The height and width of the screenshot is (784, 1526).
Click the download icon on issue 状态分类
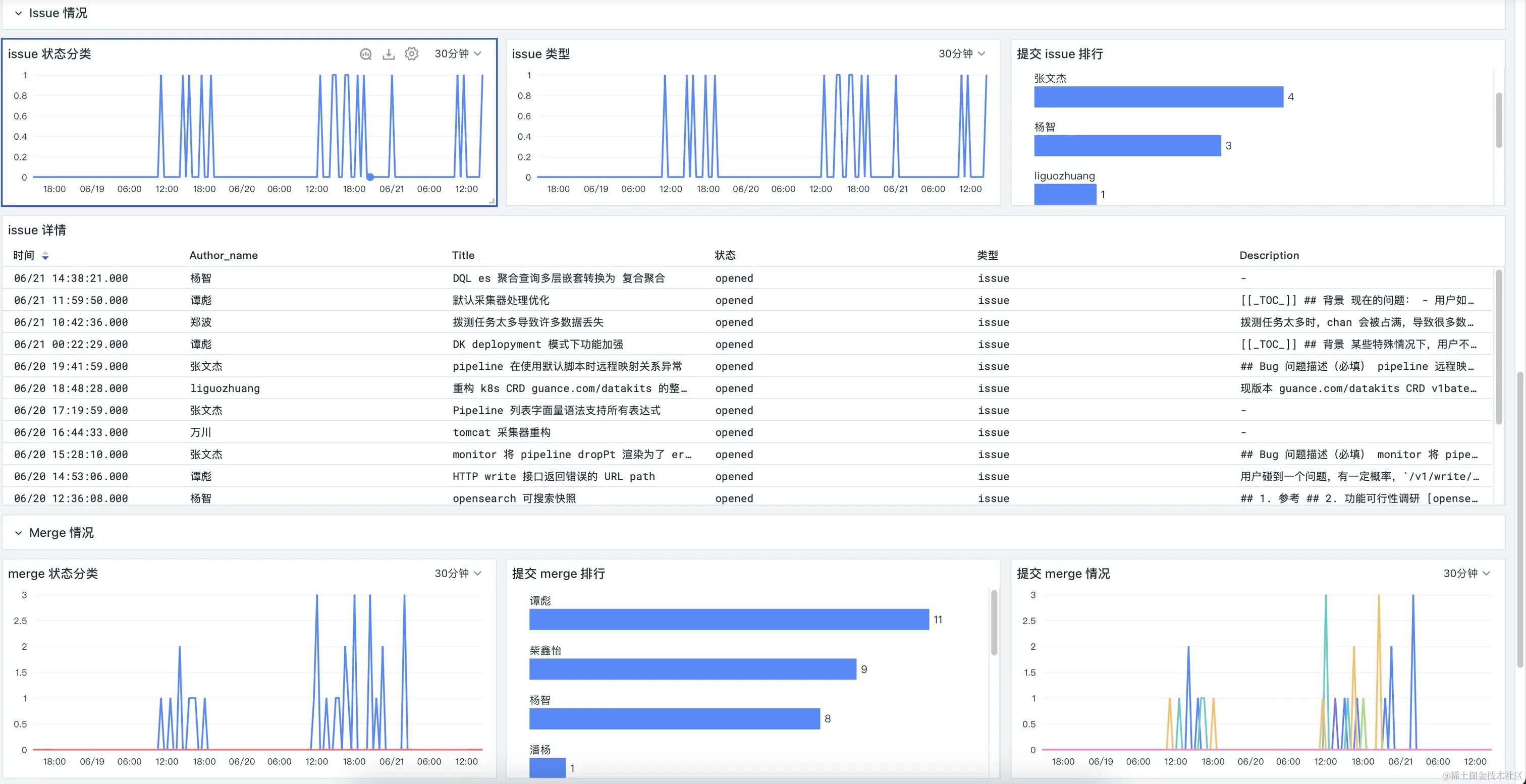(x=389, y=54)
